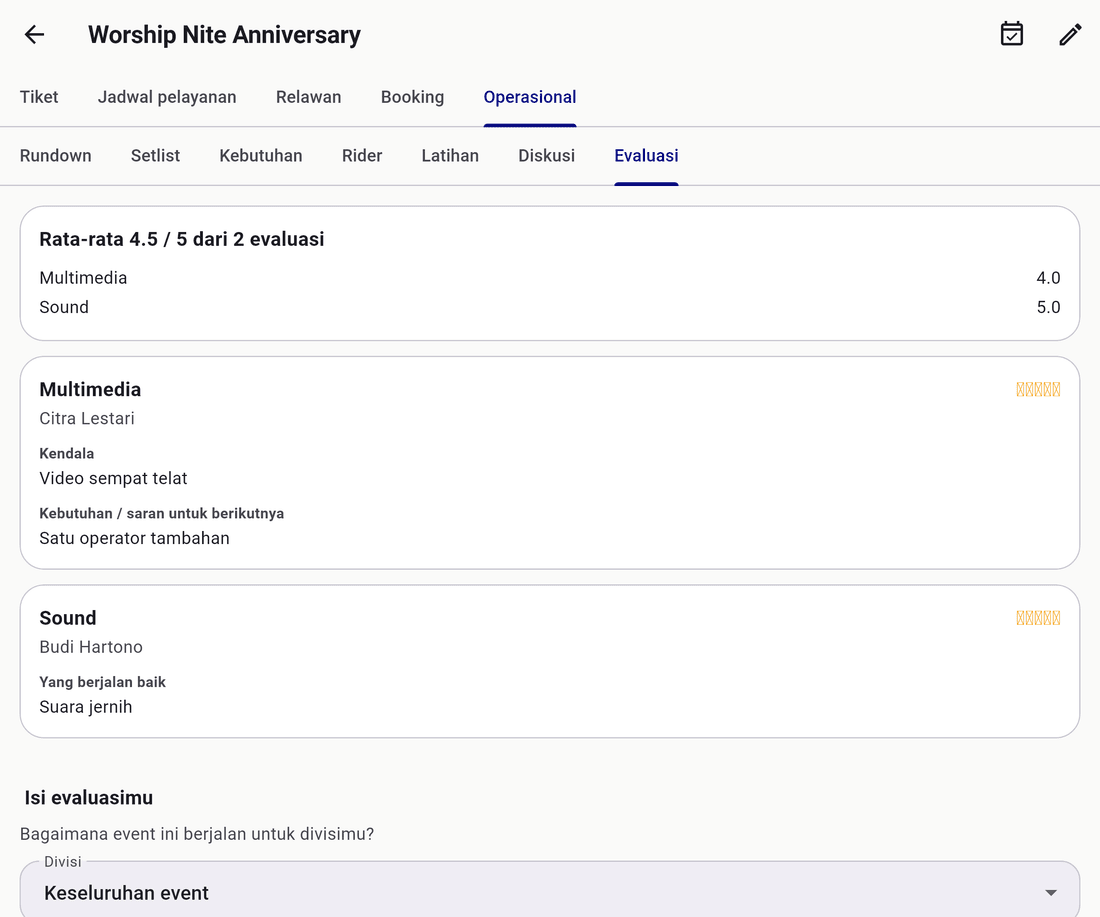Click the pencil edit icon
Screen dimensions: 1100x917
(1070, 34)
